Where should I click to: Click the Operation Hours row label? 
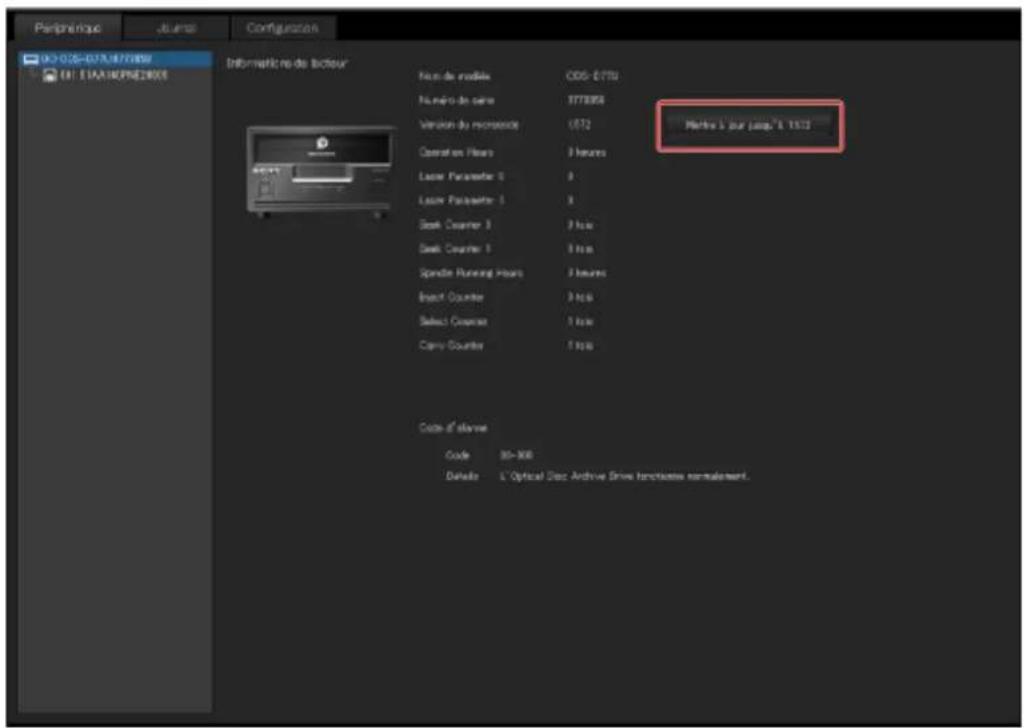click(456, 152)
